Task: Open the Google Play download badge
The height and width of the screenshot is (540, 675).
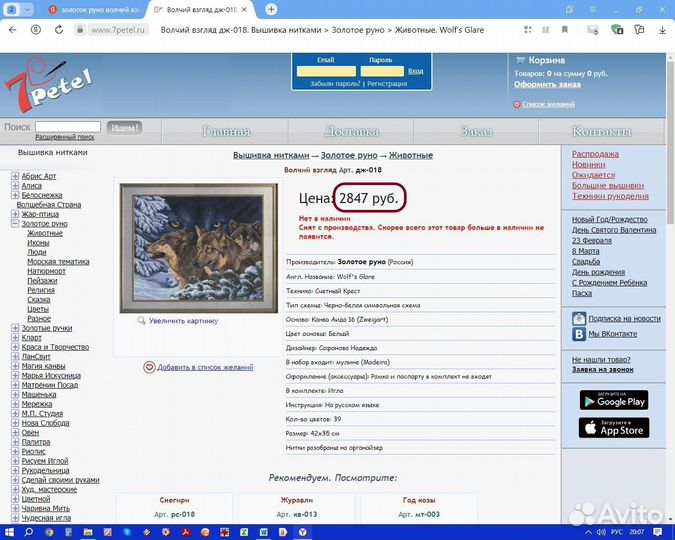Action: 613,399
